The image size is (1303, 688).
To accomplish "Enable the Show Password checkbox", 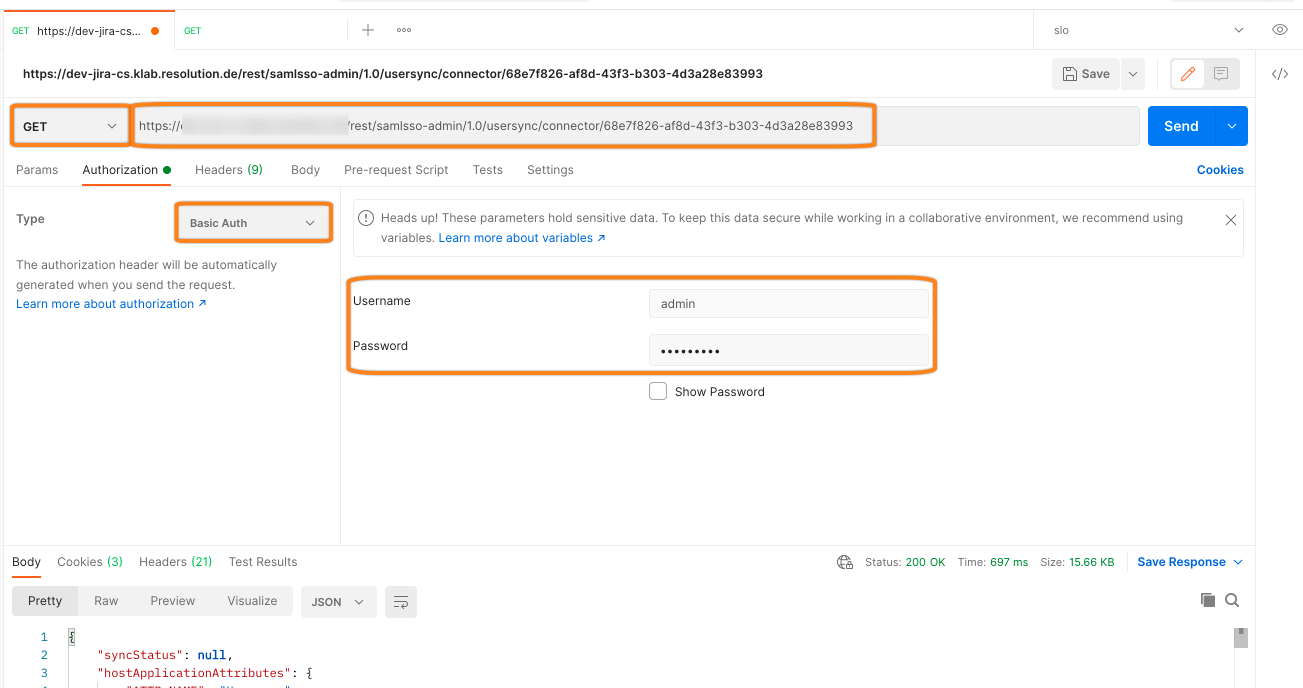I will click(x=658, y=392).
